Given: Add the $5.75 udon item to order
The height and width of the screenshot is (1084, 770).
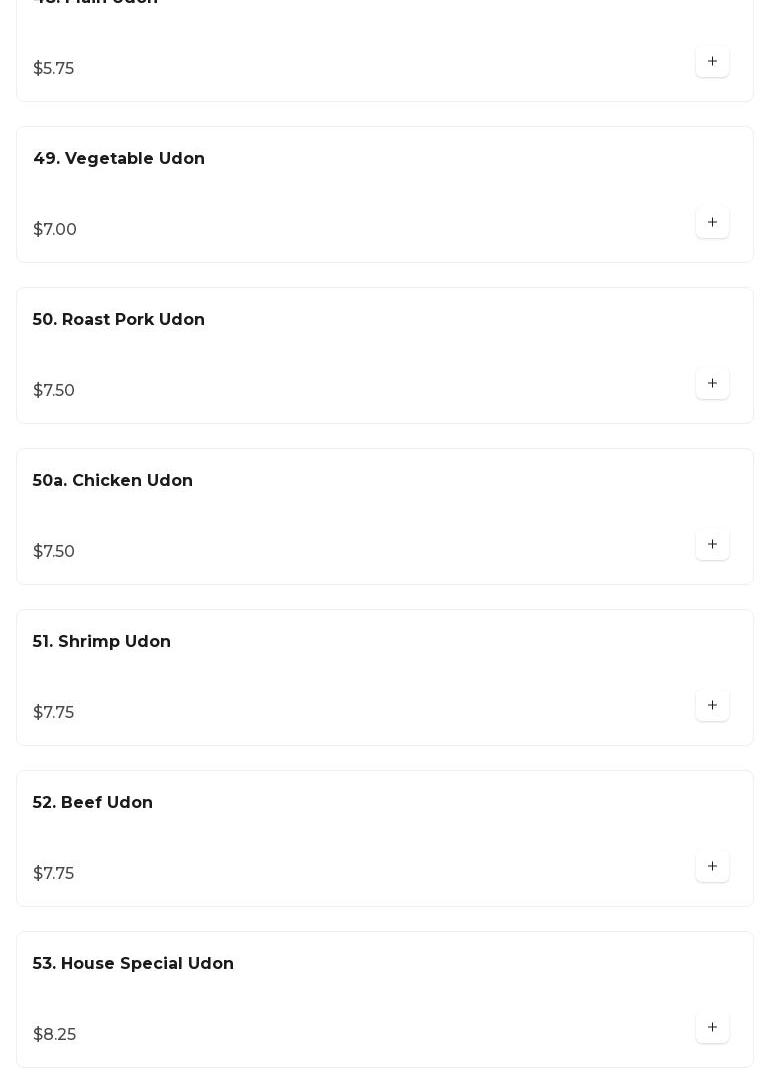Looking at the screenshot, I should (712, 62).
